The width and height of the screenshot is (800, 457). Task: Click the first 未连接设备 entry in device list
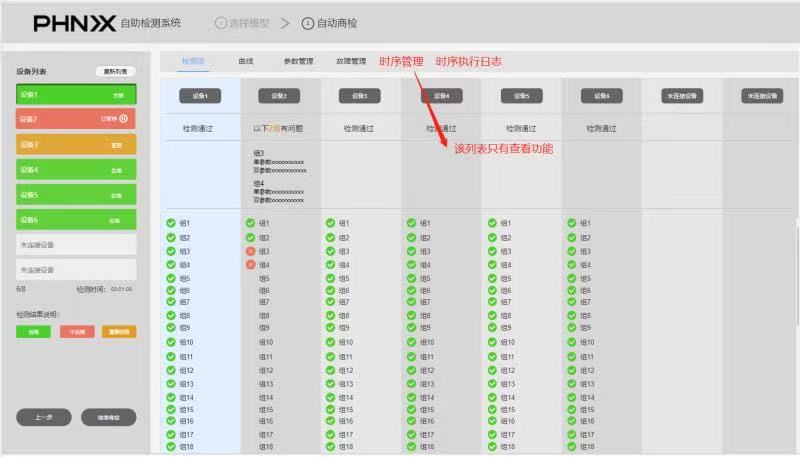[x=76, y=244]
